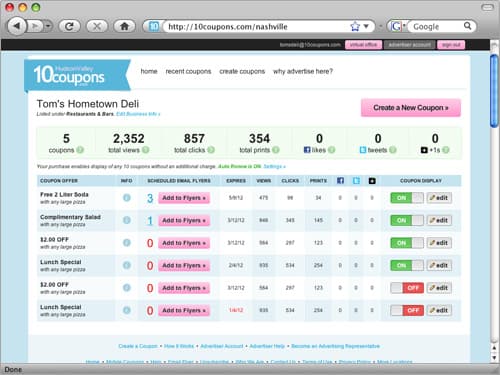The height and width of the screenshot is (375, 500).
Task: Open recent coupons navigation item
Action: [x=188, y=71]
